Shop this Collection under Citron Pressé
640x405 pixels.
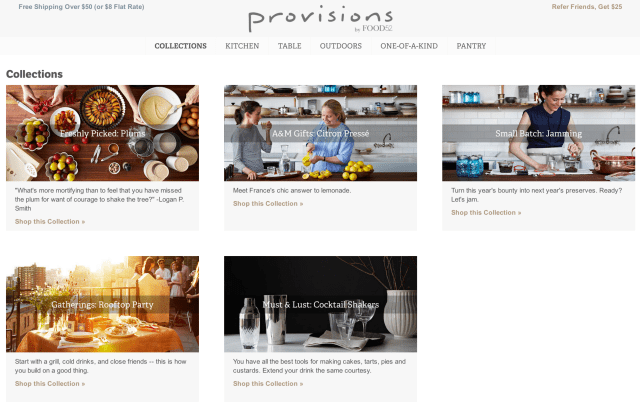coord(268,204)
